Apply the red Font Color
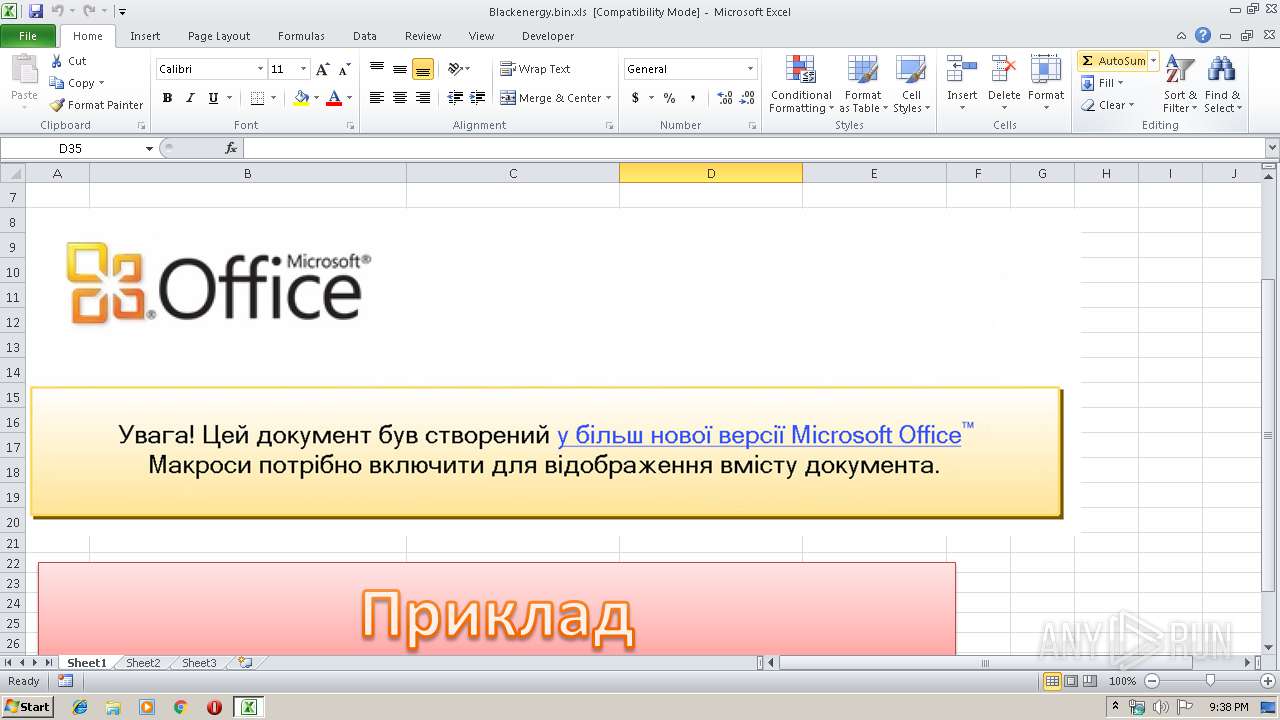Image resolution: width=1280 pixels, height=720 pixels. click(334, 98)
